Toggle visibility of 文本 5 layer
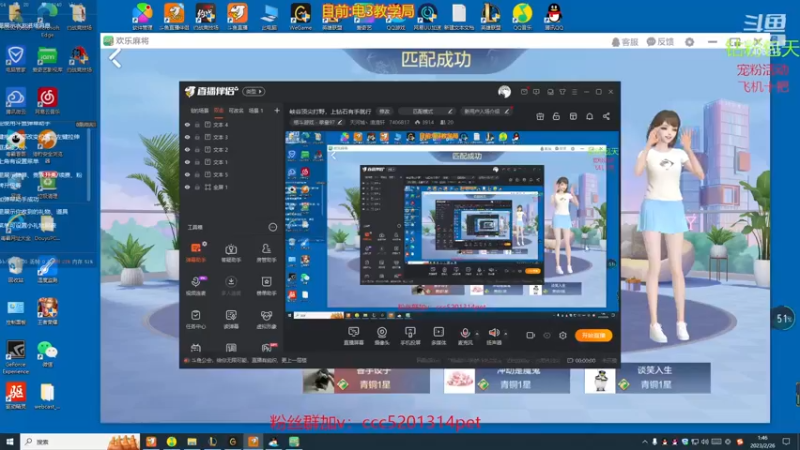Image resolution: width=800 pixels, height=450 pixels. point(187,174)
